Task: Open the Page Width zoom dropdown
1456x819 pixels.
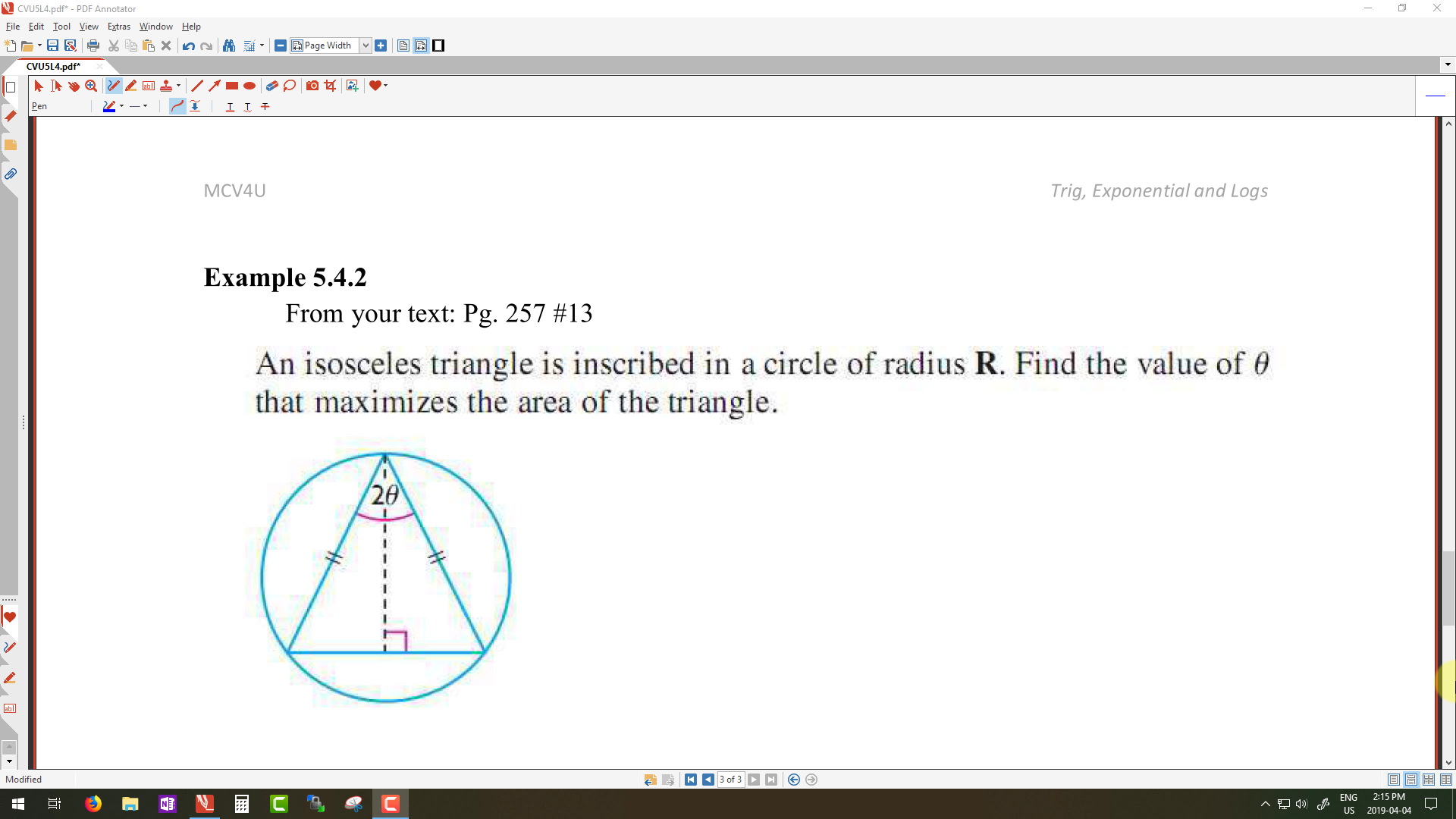Action: tap(365, 45)
